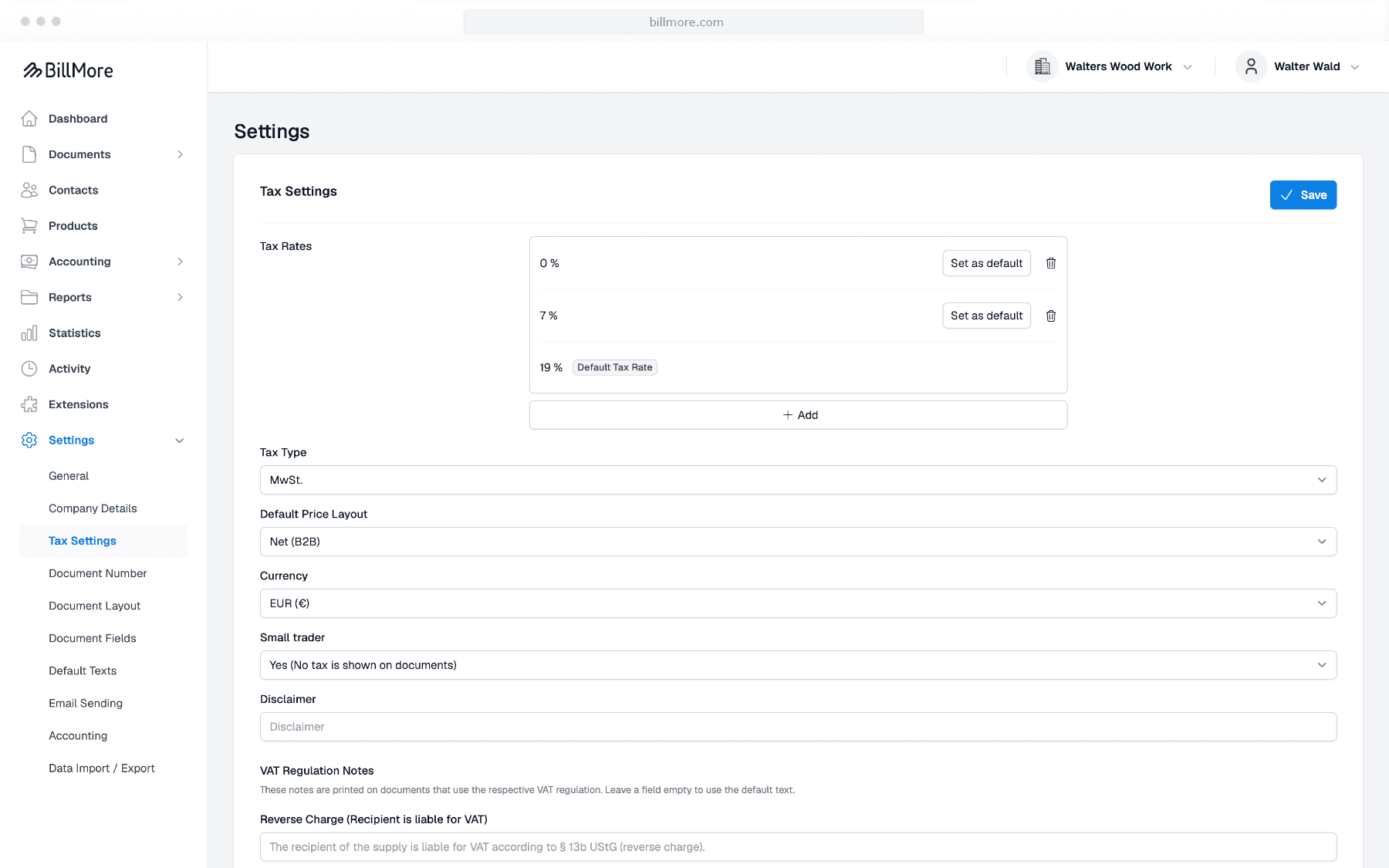The image size is (1389, 868).
Task: Open the Currency dropdown
Action: point(798,603)
